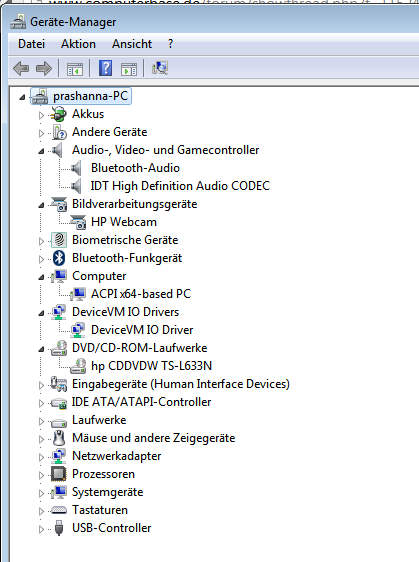Select 'ACPI x64-based PC' entry

141,294
